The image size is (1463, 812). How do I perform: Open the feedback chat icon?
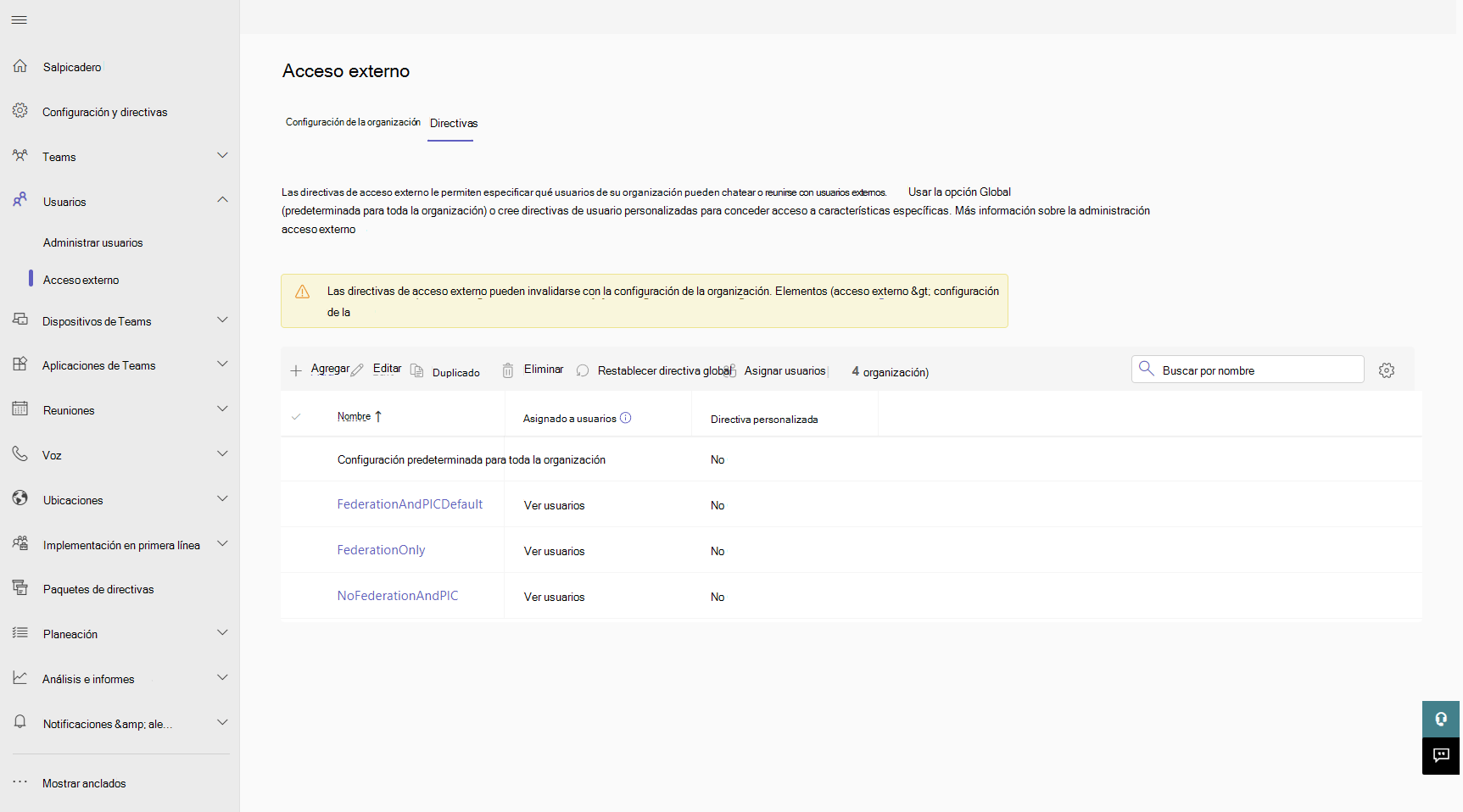(x=1440, y=755)
